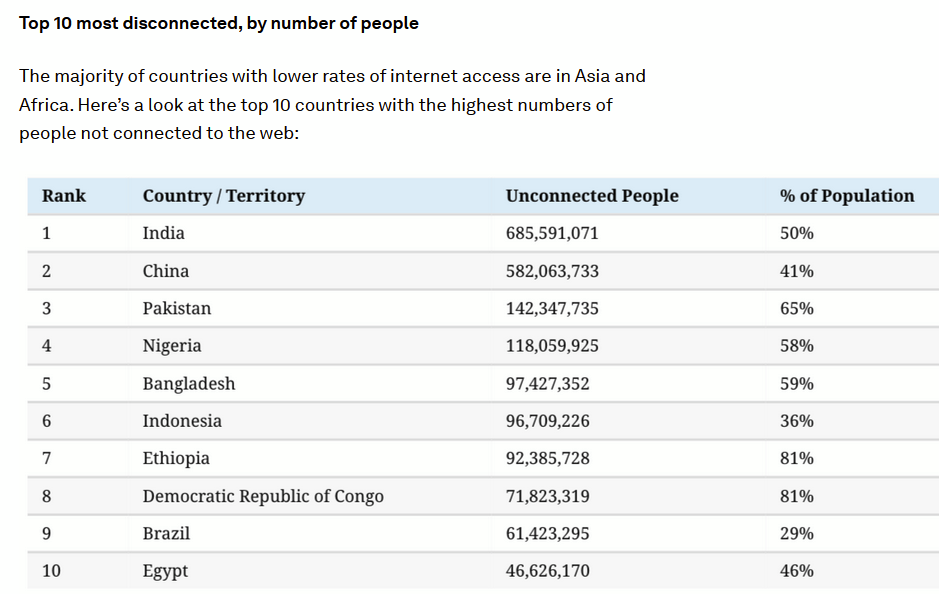Click on Ethiopia in the table
This screenshot has height=594, width=939.
(x=176, y=459)
